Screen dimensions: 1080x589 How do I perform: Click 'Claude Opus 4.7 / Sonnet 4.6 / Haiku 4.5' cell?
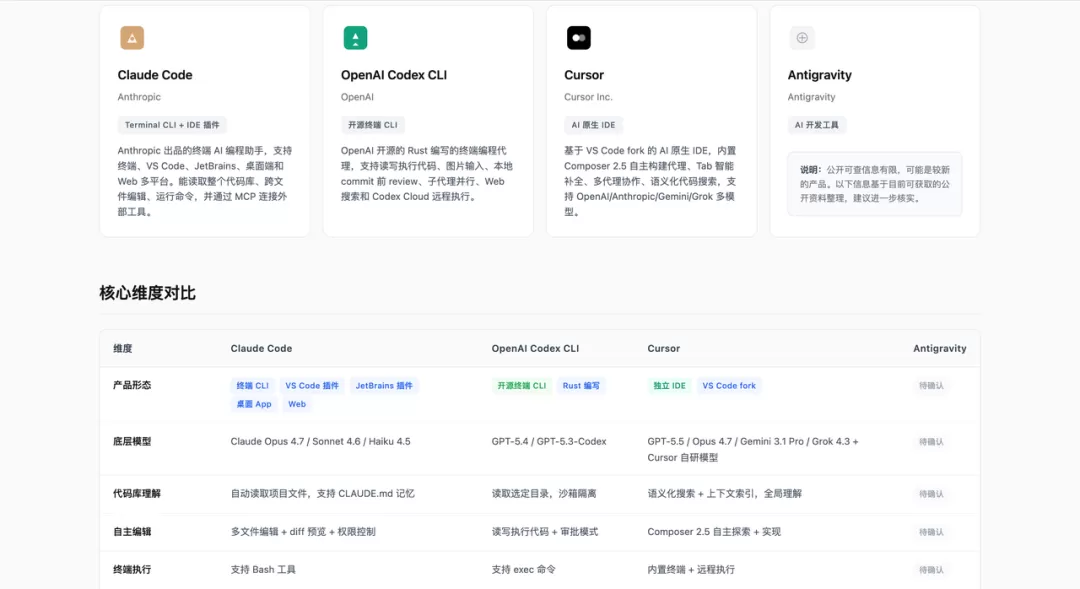(x=320, y=442)
